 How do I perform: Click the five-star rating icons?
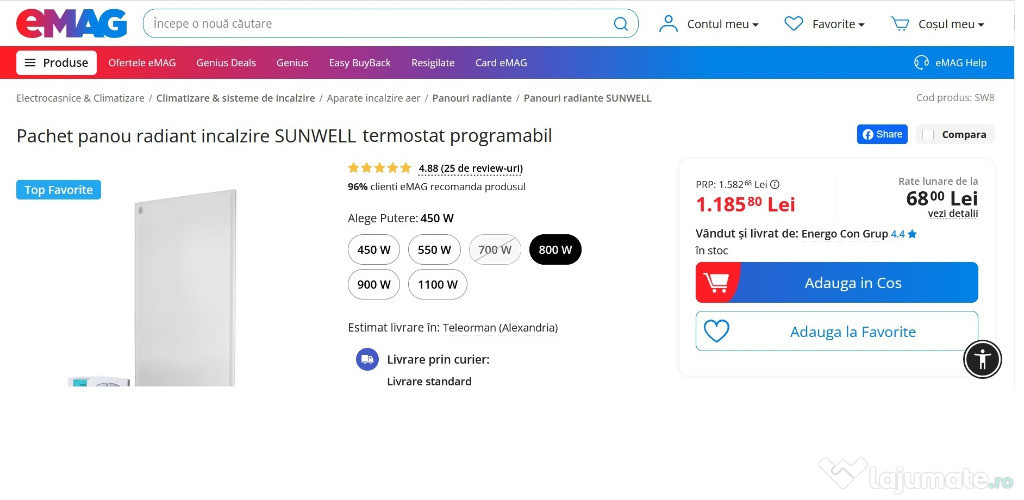click(379, 168)
